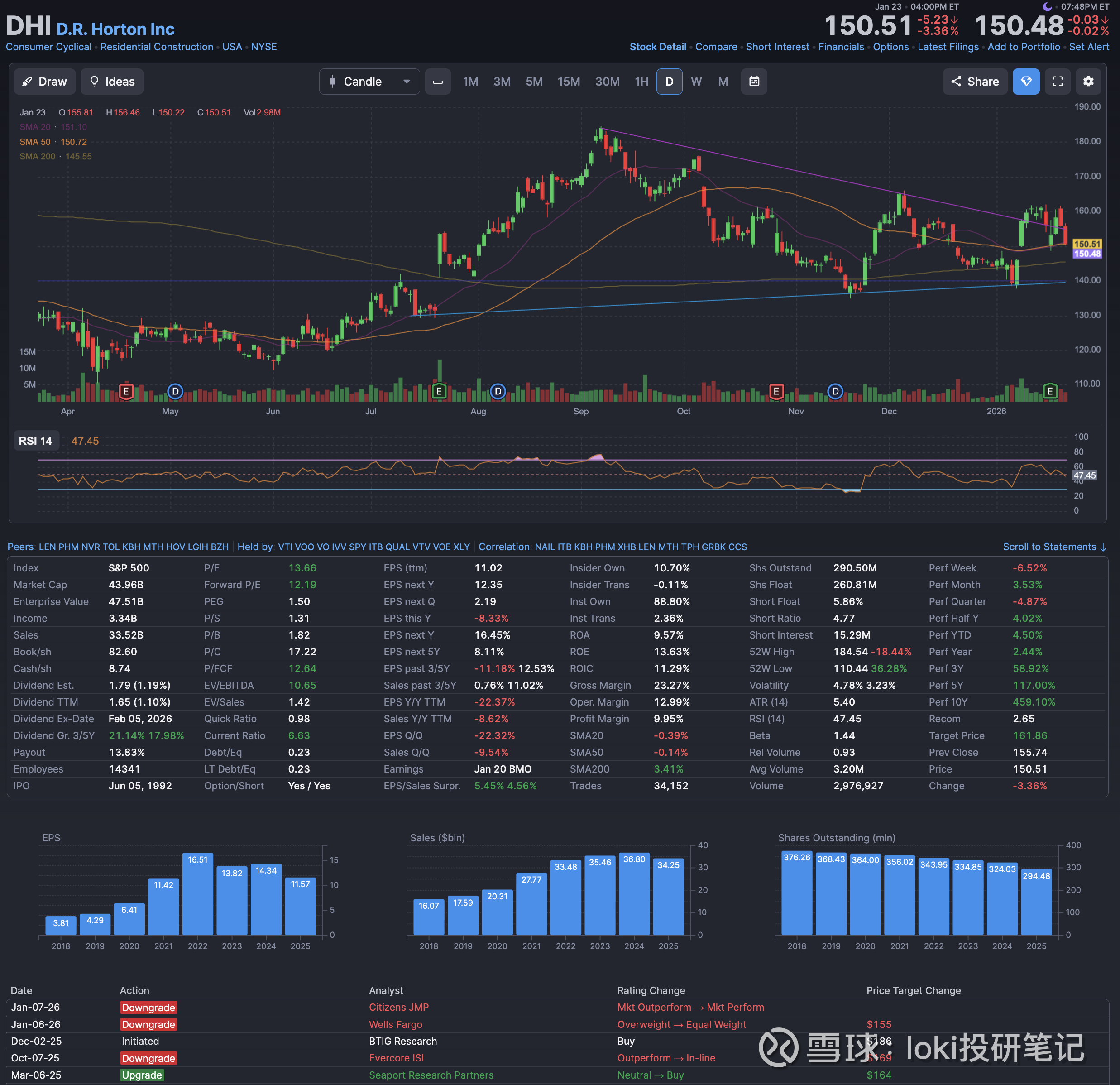The height and width of the screenshot is (1085, 1120).
Task: Open peer ticker LEN link
Action: tap(47, 547)
